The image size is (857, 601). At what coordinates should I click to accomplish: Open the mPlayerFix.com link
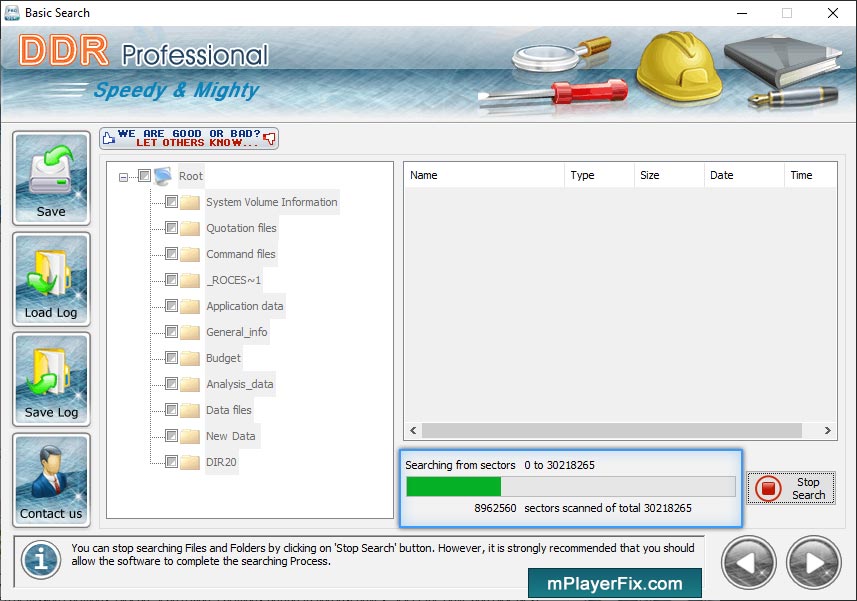tap(615, 584)
